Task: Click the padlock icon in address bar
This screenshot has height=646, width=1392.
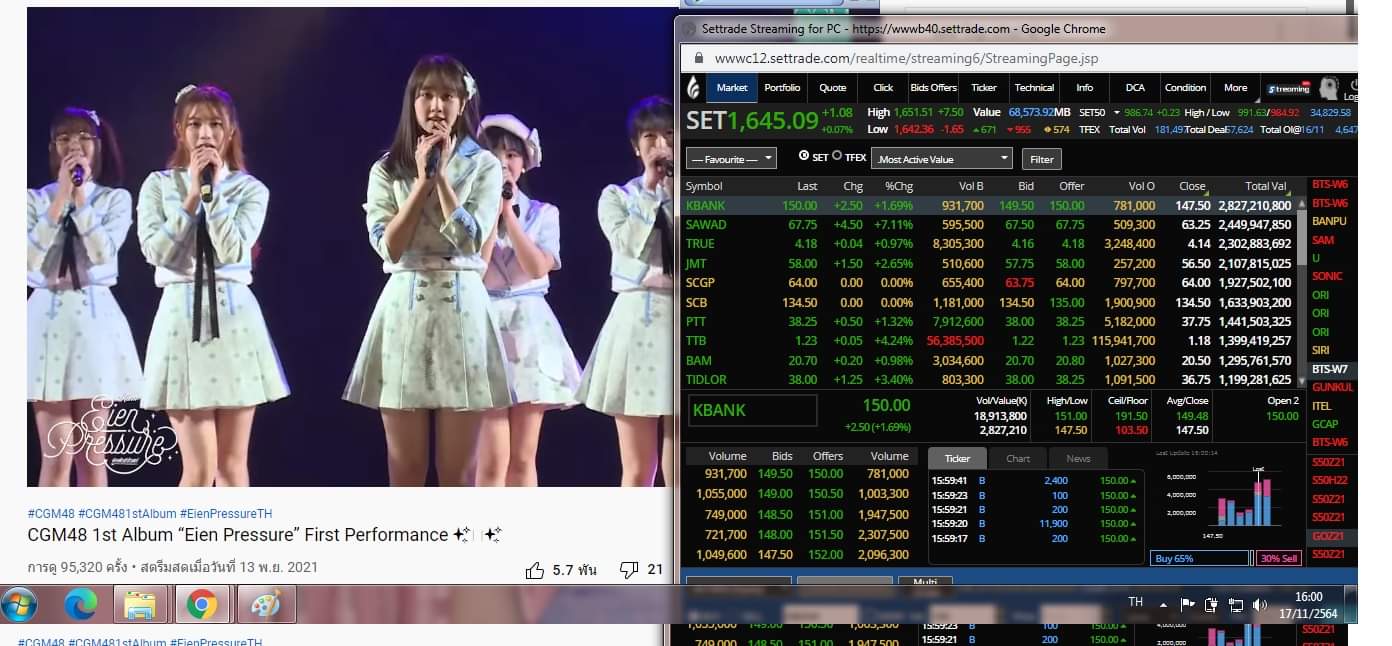Action: (697, 58)
